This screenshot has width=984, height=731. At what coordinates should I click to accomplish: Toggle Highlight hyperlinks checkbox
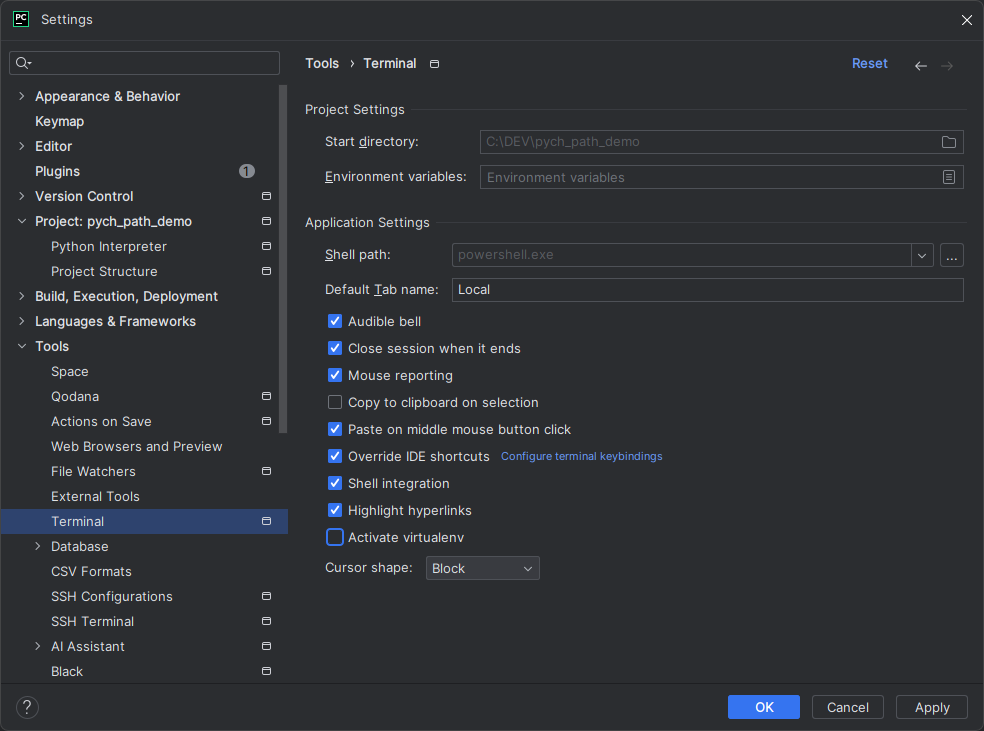click(x=335, y=510)
